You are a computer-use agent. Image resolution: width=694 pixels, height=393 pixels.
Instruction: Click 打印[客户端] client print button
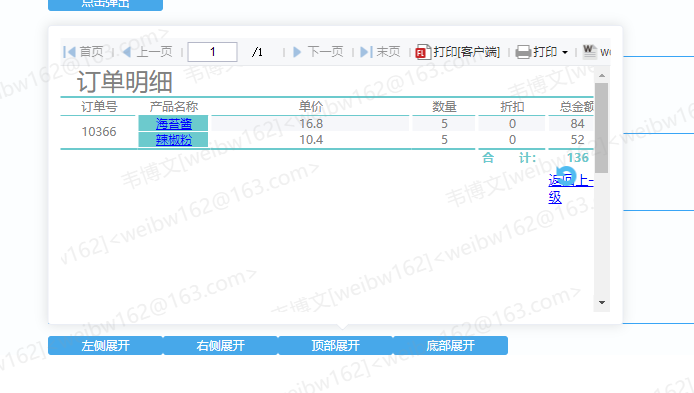458,52
